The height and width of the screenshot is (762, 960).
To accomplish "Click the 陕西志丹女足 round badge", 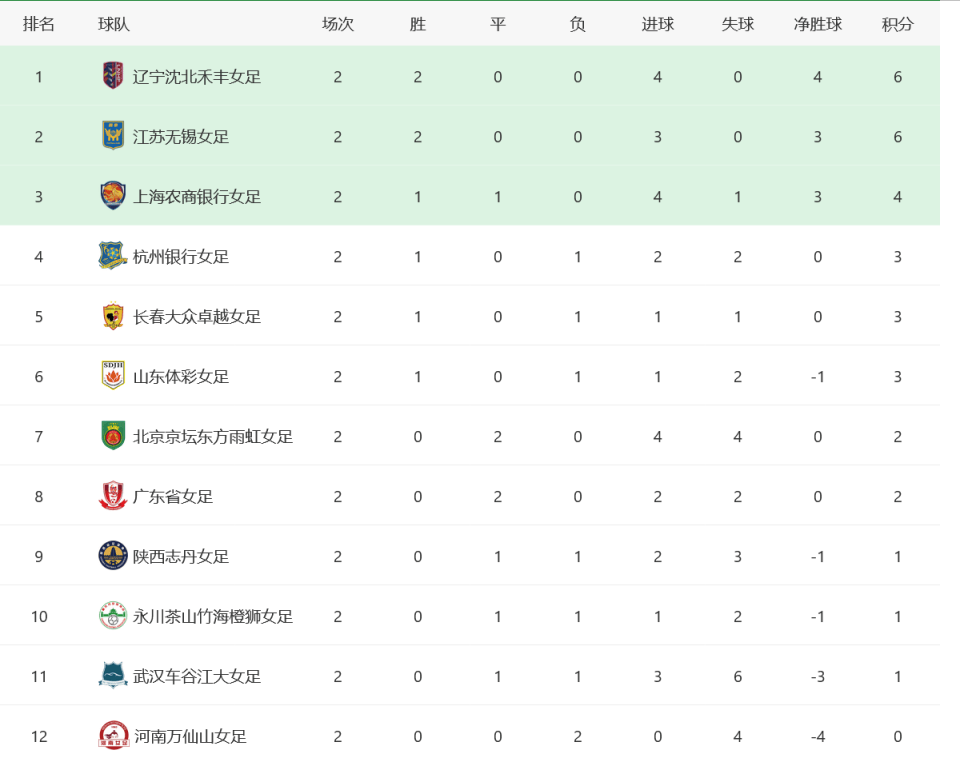I will click(113, 556).
